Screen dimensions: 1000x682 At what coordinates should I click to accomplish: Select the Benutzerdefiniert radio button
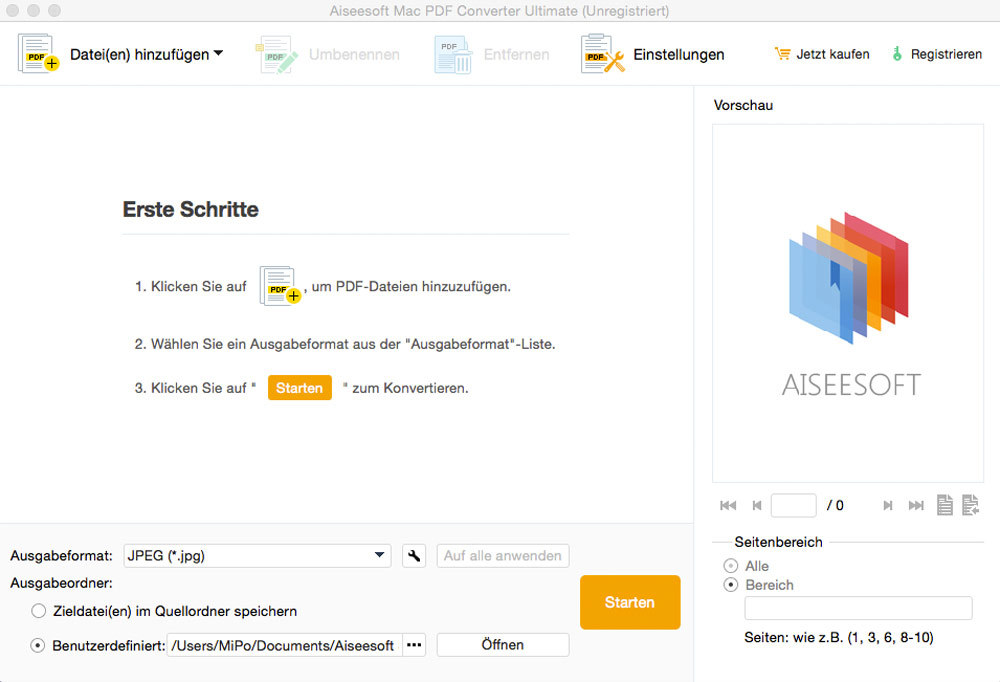(38, 646)
